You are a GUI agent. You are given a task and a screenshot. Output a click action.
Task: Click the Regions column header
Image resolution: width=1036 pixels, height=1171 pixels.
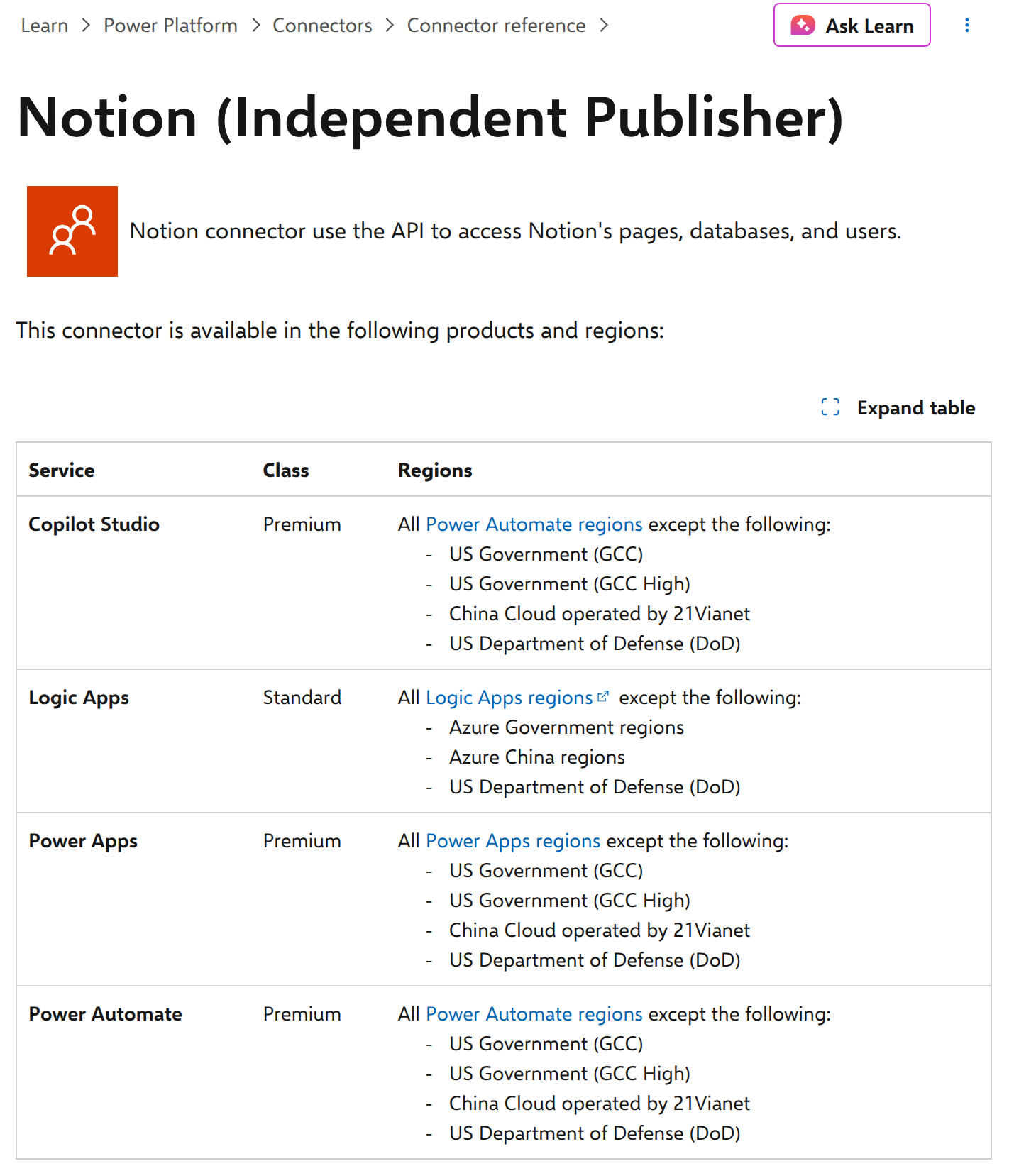point(435,471)
